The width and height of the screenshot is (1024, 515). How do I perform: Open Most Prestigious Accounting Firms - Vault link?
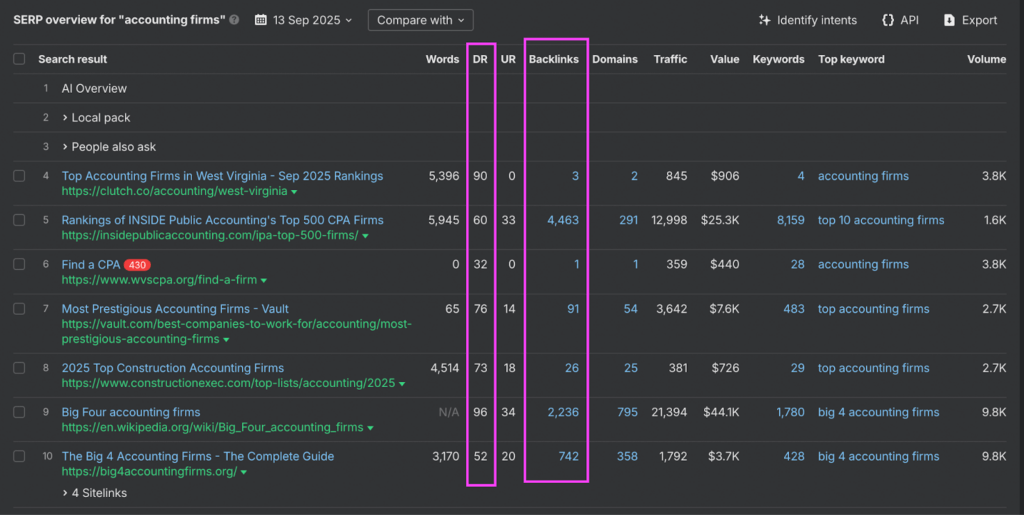(175, 309)
